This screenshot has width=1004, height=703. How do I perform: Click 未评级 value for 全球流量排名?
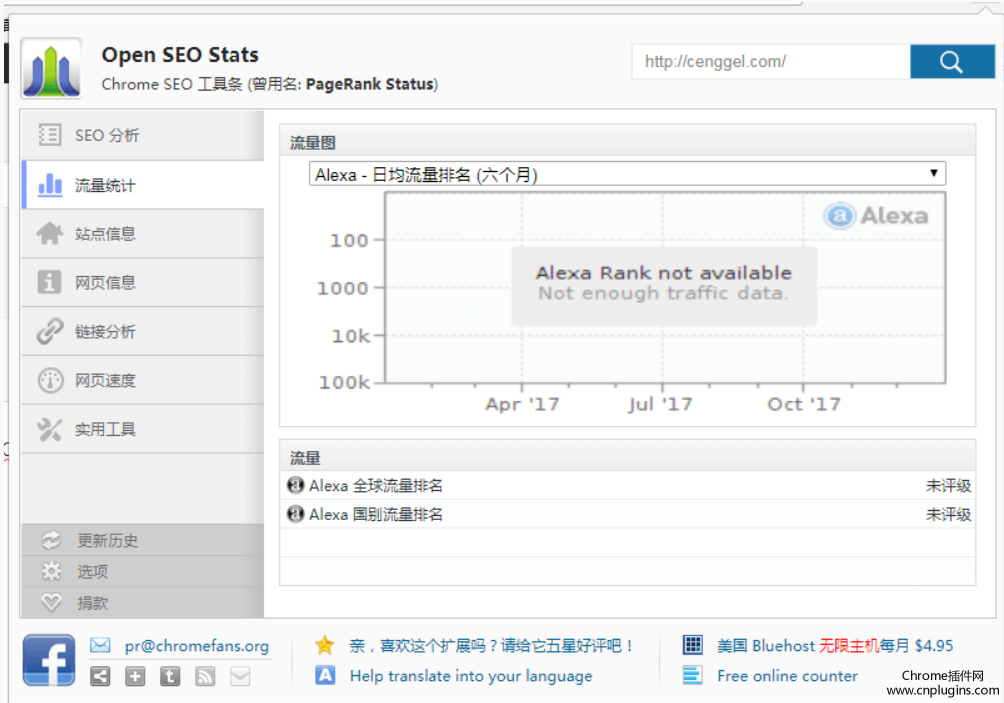click(x=948, y=486)
